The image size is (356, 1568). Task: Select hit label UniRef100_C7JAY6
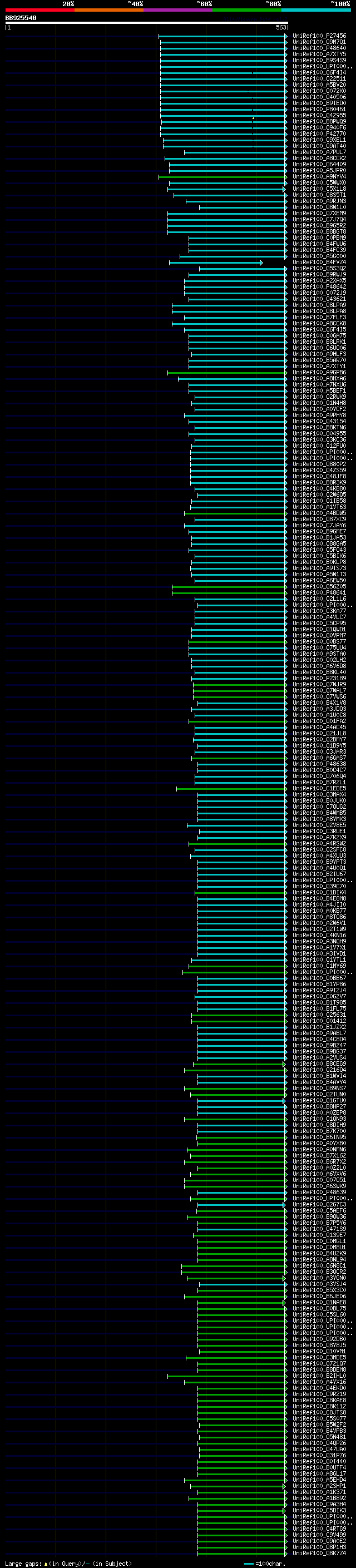click(x=319, y=525)
